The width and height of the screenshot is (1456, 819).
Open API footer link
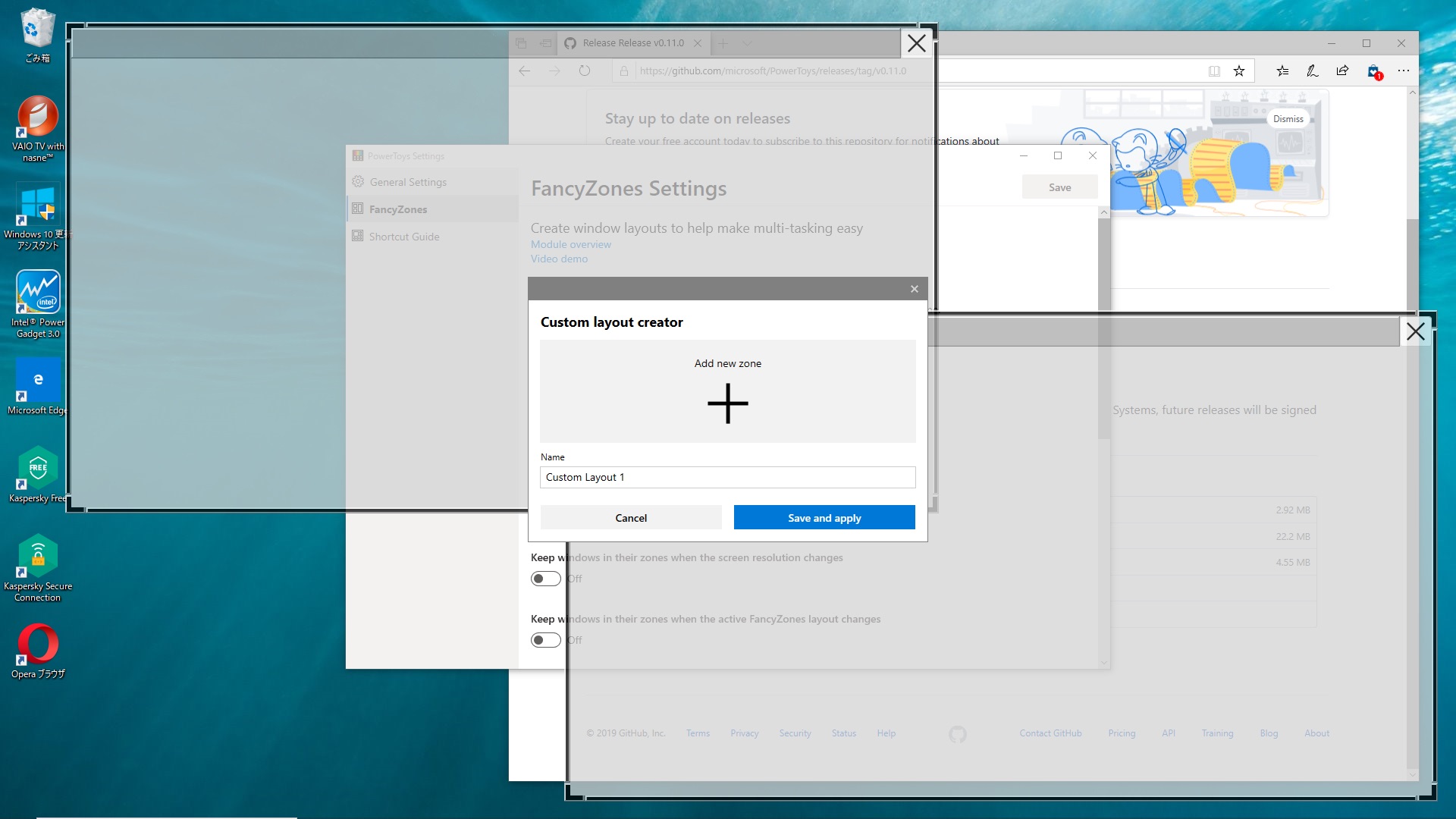1168,733
